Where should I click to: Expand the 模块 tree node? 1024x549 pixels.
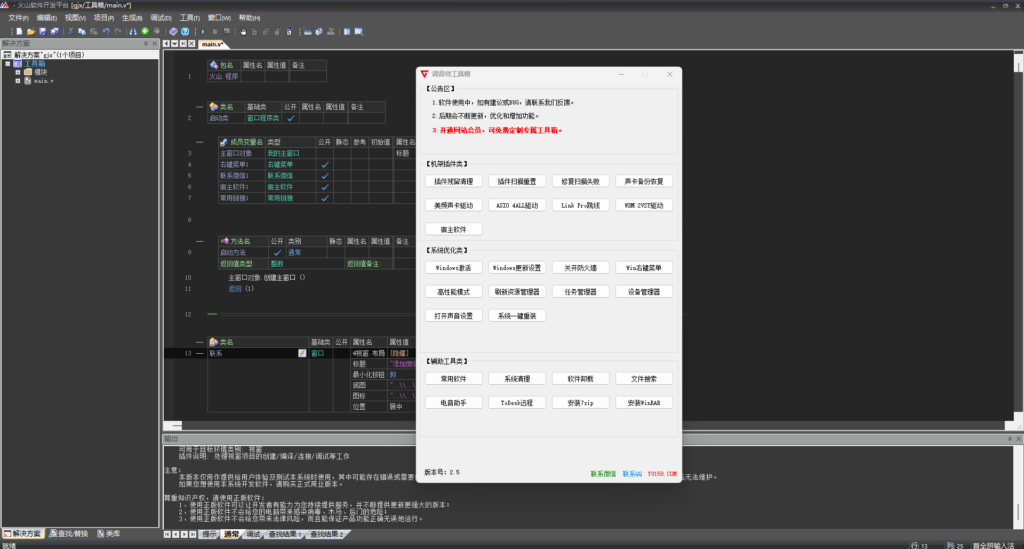[x=17, y=72]
